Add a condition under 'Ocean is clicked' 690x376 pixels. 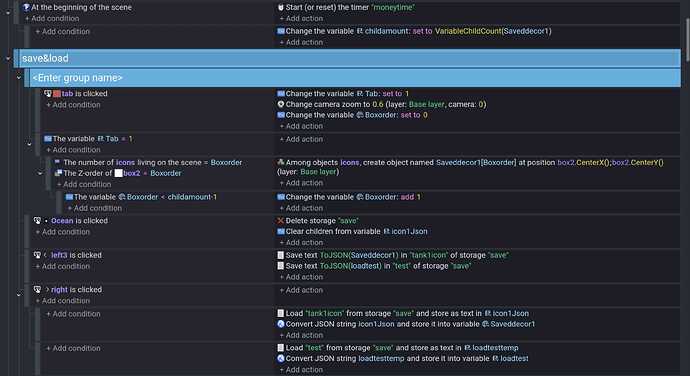click(x=63, y=232)
